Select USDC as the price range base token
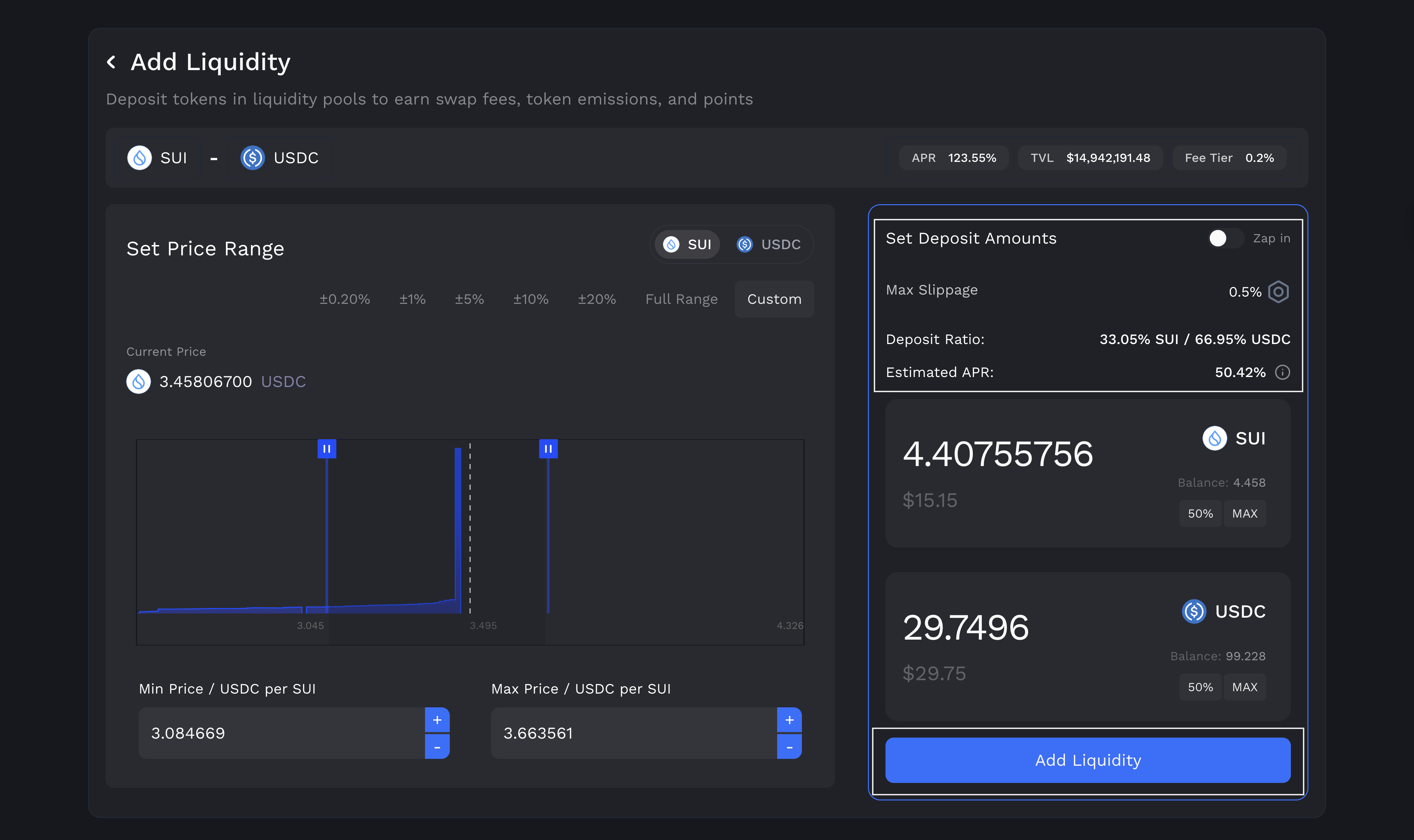1414x840 pixels. [x=769, y=244]
